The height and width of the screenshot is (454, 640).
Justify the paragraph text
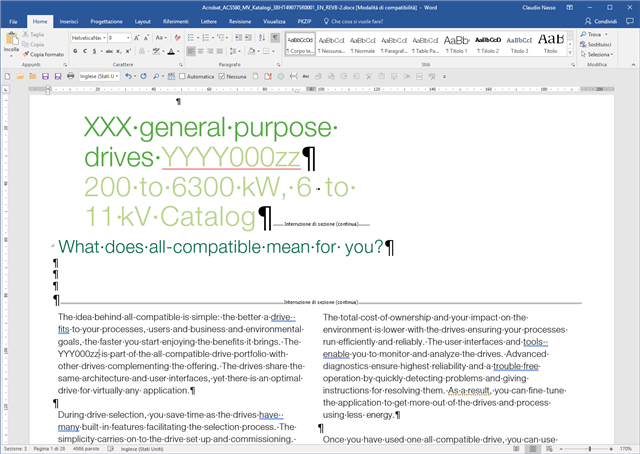220,51
